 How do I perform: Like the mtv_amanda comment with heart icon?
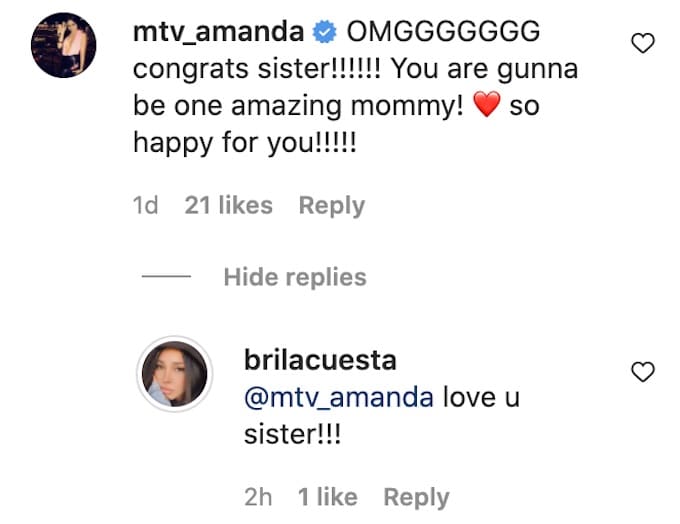(x=645, y=43)
